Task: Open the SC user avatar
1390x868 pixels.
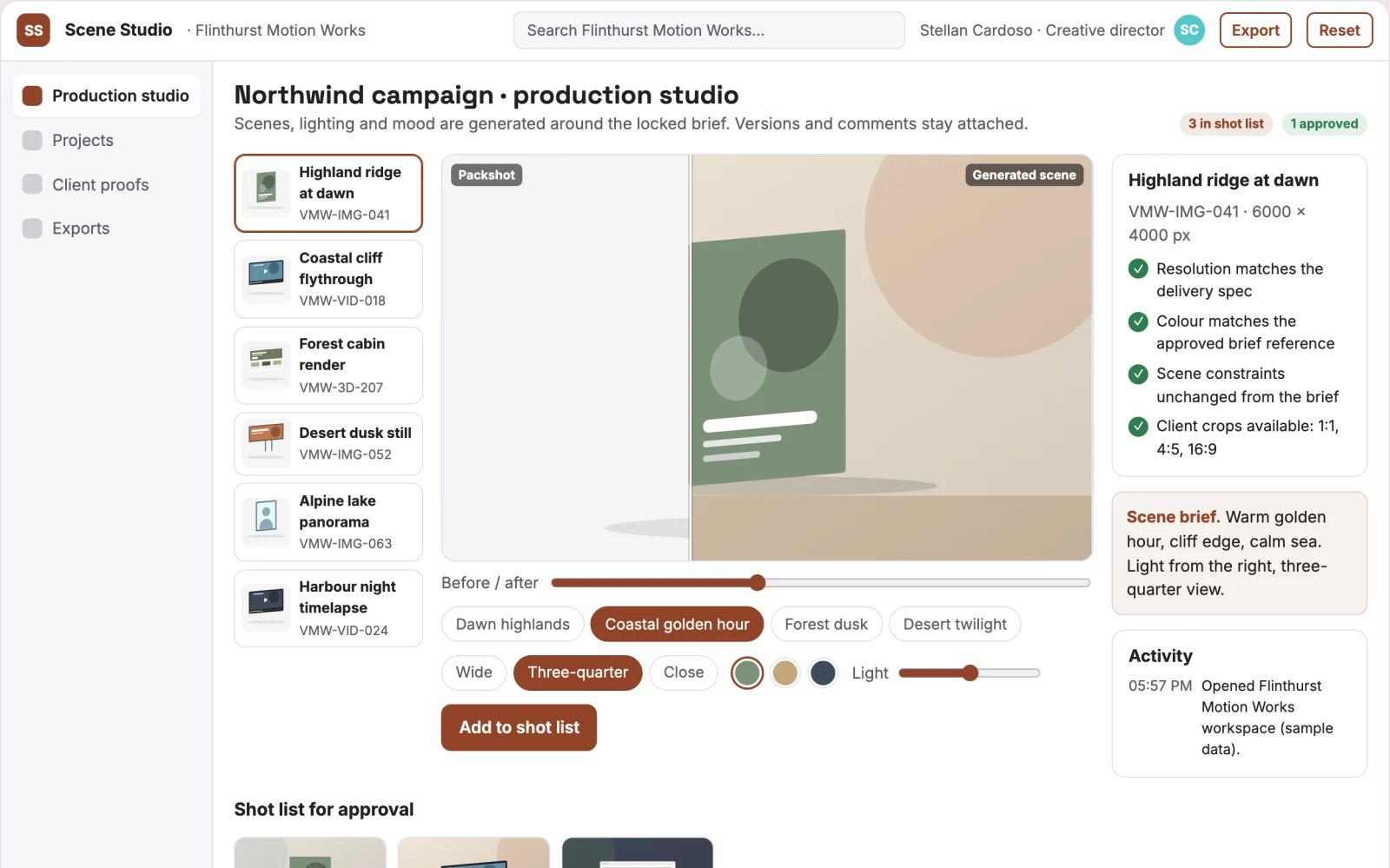Action: [1189, 30]
